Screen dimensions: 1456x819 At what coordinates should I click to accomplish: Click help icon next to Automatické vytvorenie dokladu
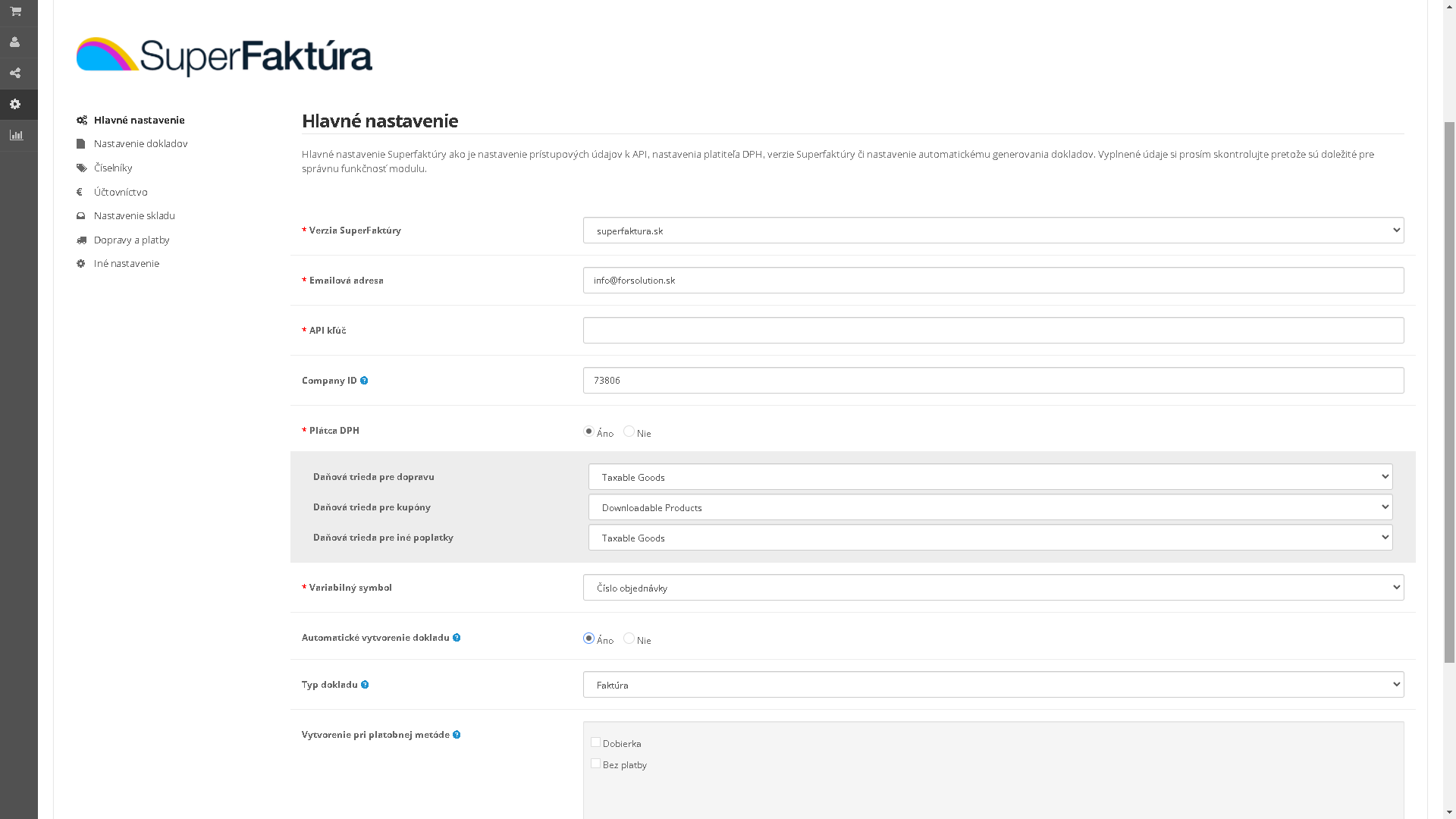tap(457, 638)
